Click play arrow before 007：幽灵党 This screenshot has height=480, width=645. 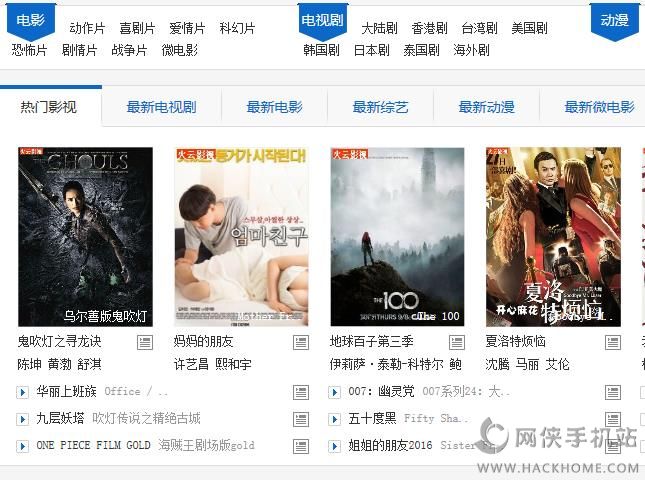tap(334, 392)
